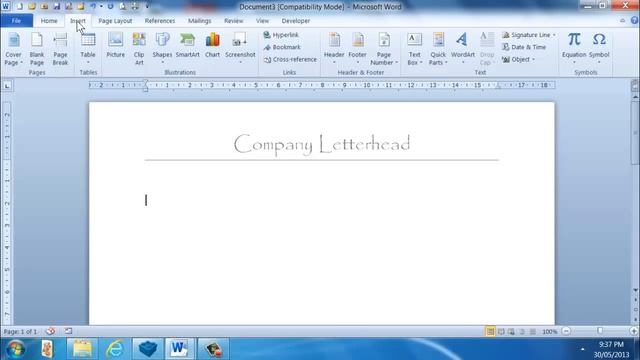Click the Drop Cap button
640x360 pixels.
[x=486, y=49]
